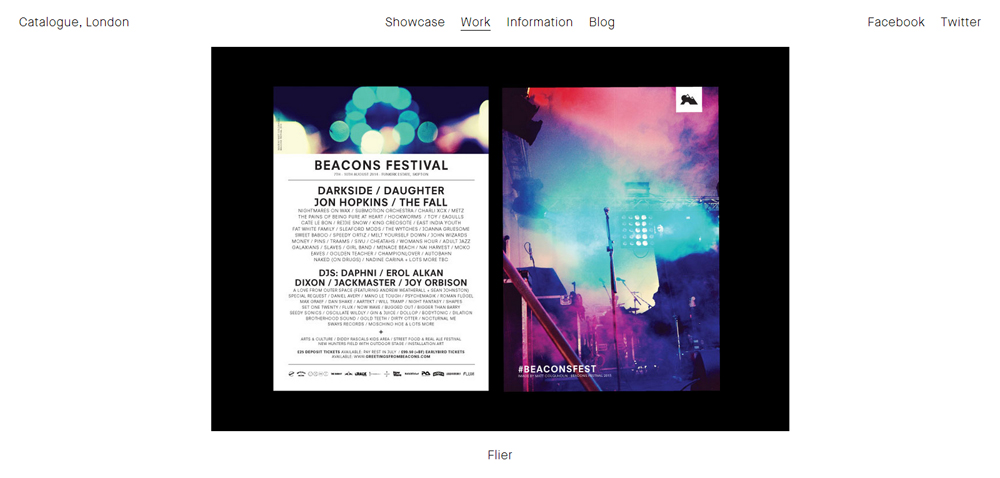Click the #BEACONSFEST hashtag on the flier

click(x=557, y=369)
